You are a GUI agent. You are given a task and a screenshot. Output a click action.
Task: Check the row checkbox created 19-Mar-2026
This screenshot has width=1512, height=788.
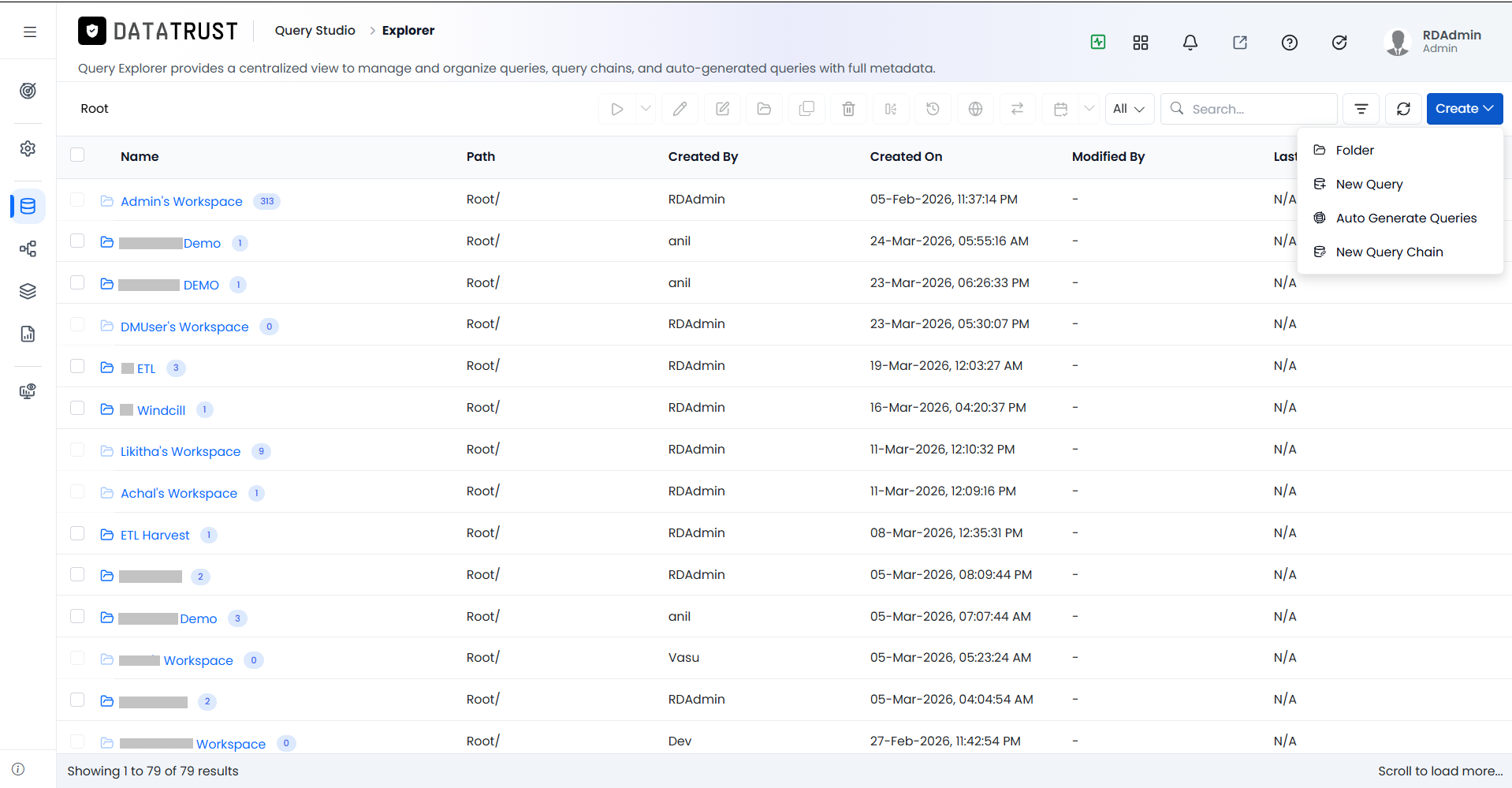(x=77, y=366)
